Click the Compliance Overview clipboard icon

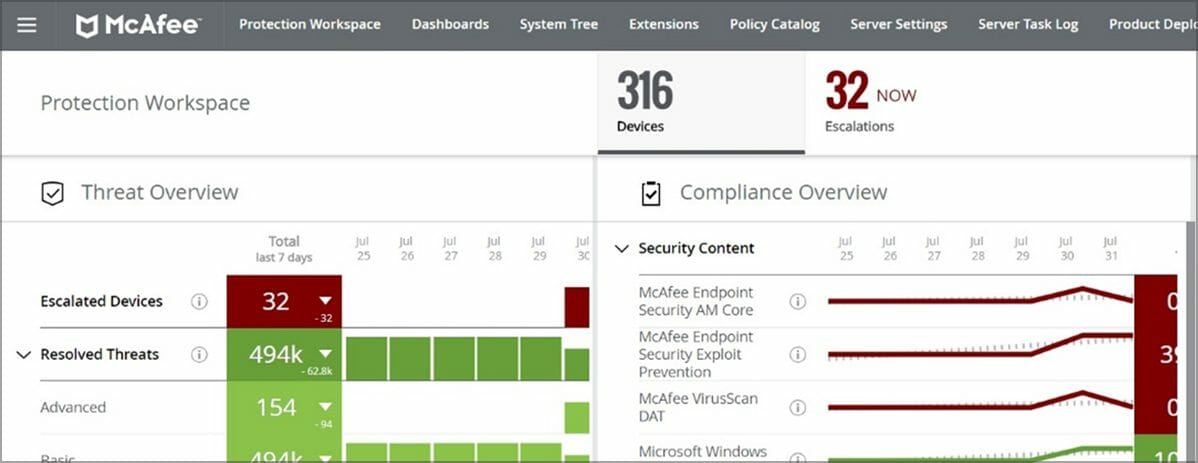[650, 194]
